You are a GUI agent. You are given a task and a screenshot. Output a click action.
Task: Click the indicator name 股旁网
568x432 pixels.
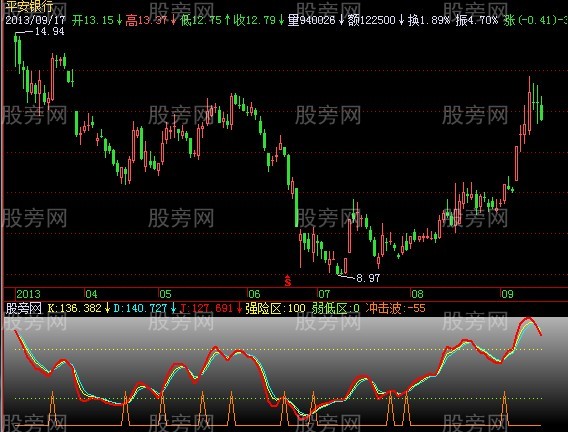pos(24,308)
